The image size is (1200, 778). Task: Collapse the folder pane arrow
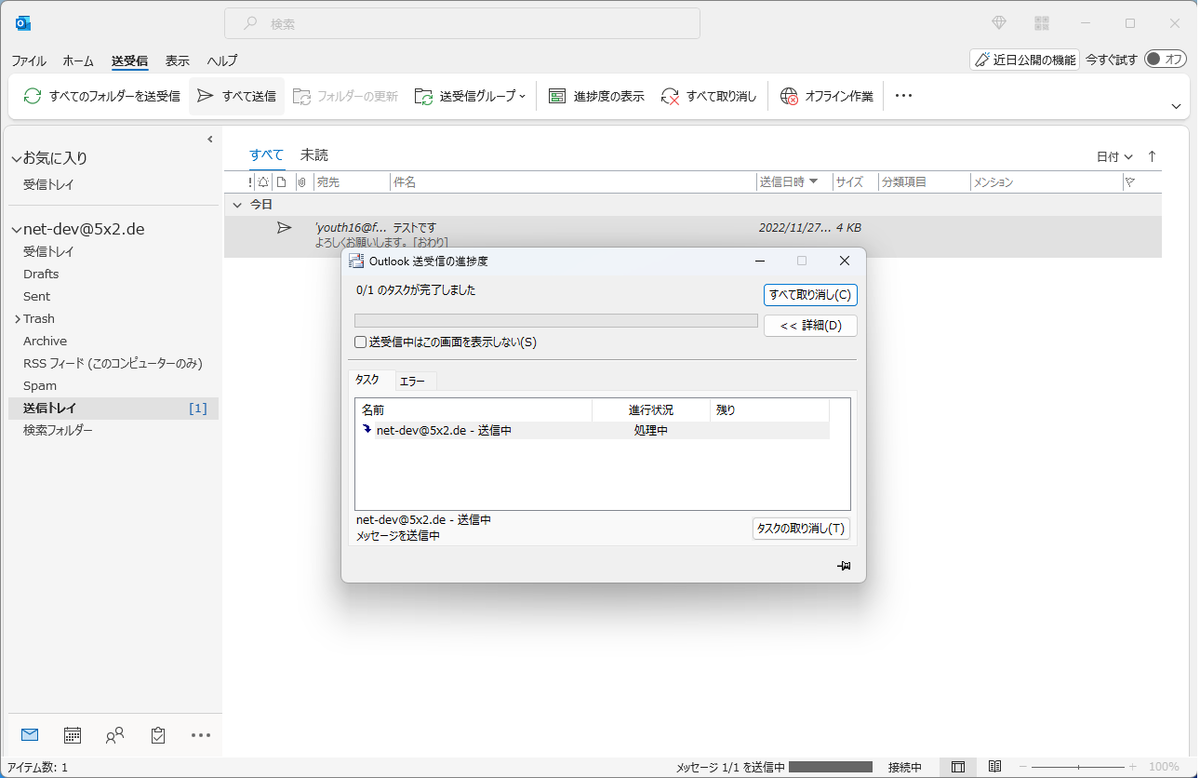[210, 139]
